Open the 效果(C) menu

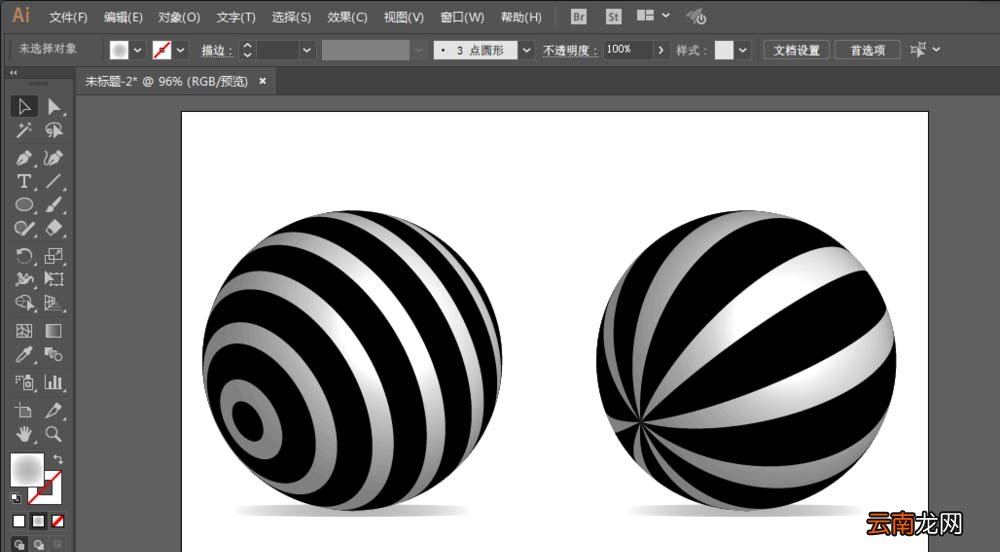pos(347,17)
